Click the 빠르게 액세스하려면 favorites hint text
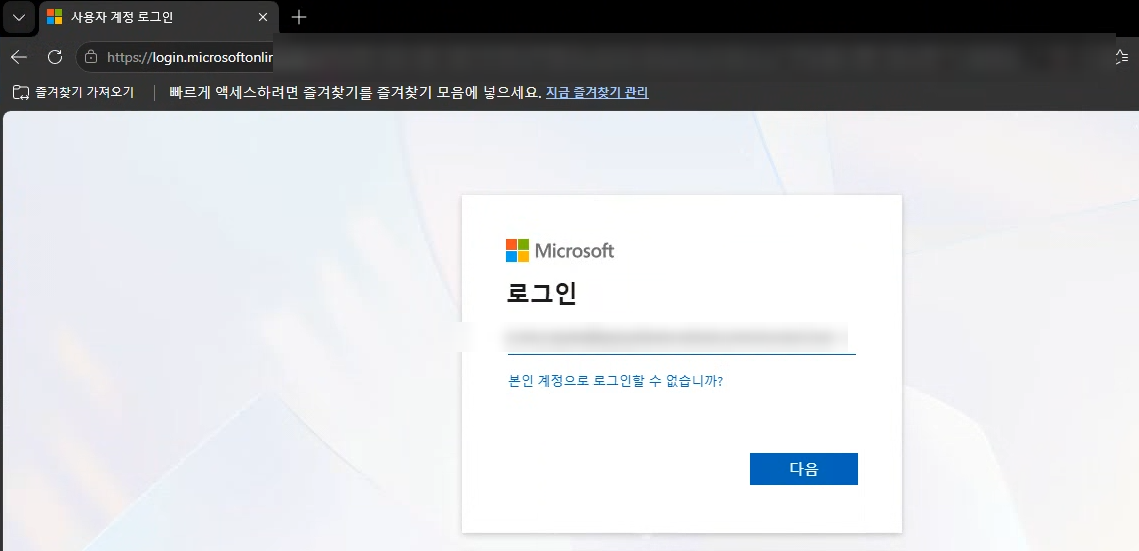 355,92
